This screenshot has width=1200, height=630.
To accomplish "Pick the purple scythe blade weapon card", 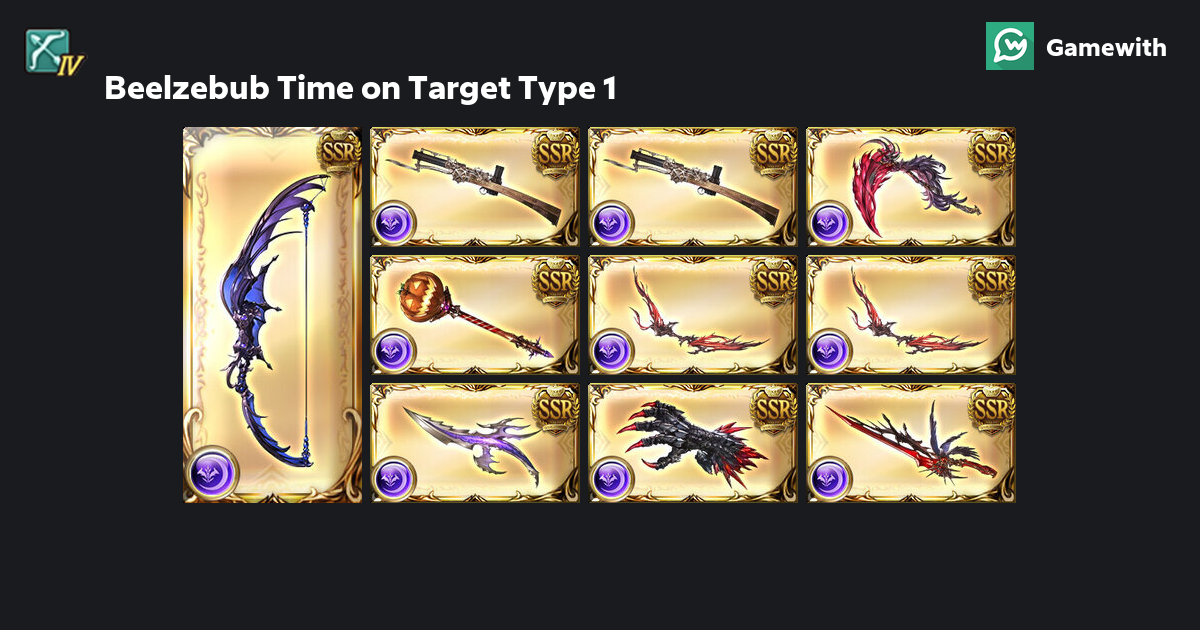I will click(x=476, y=443).
